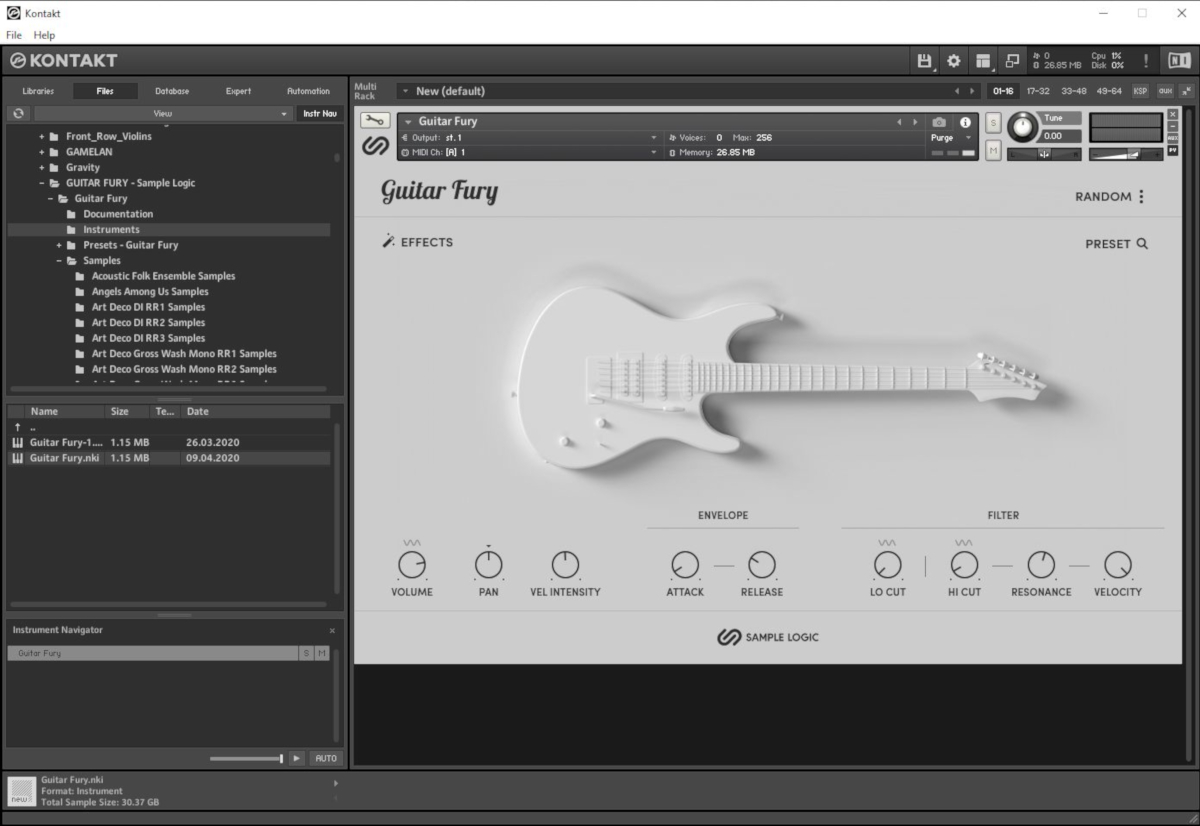
Task: Minimize instrument header with minus button
Action: click(x=1173, y=127)
